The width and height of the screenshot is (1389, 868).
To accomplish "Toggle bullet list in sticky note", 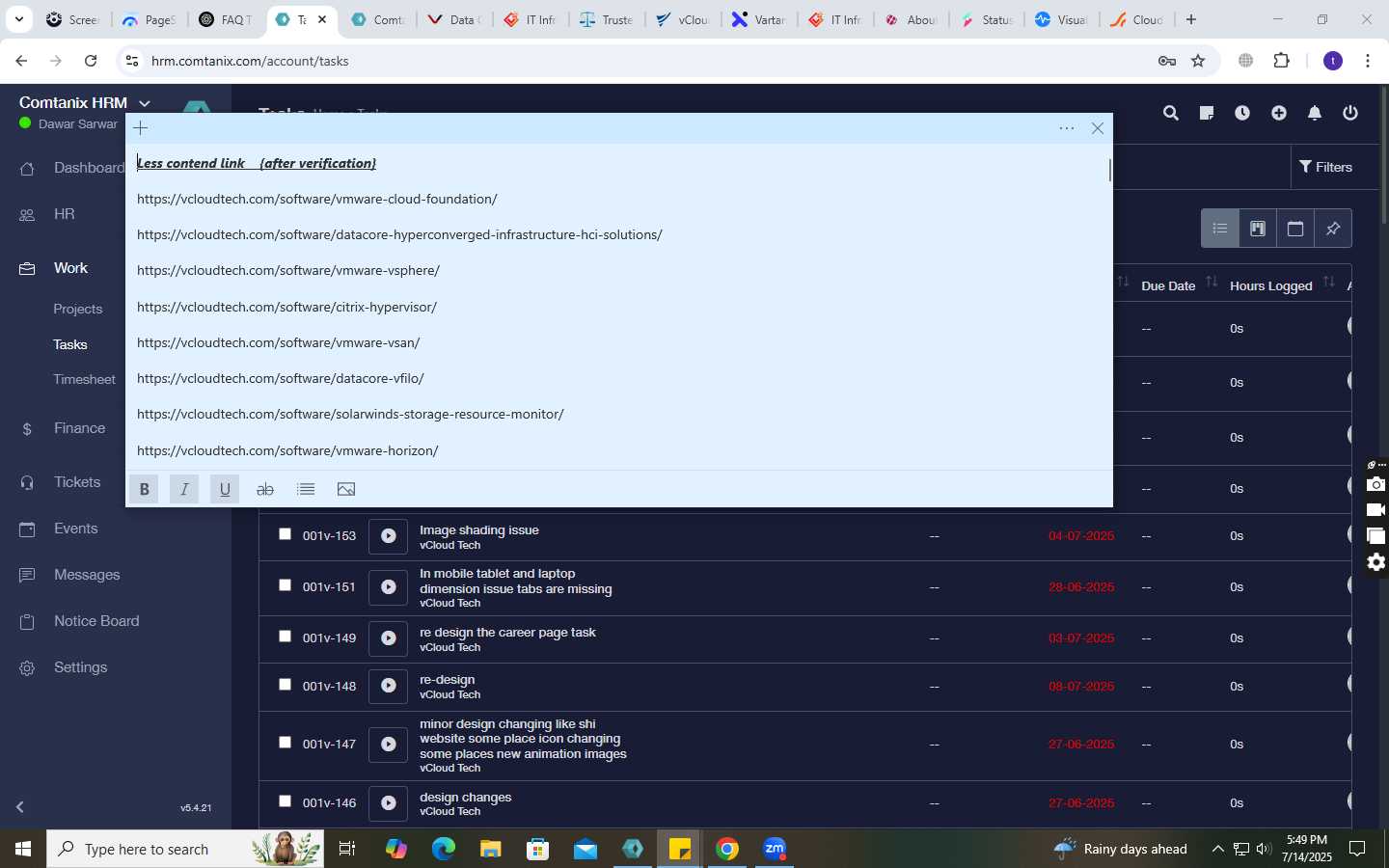I will (306, 489).
